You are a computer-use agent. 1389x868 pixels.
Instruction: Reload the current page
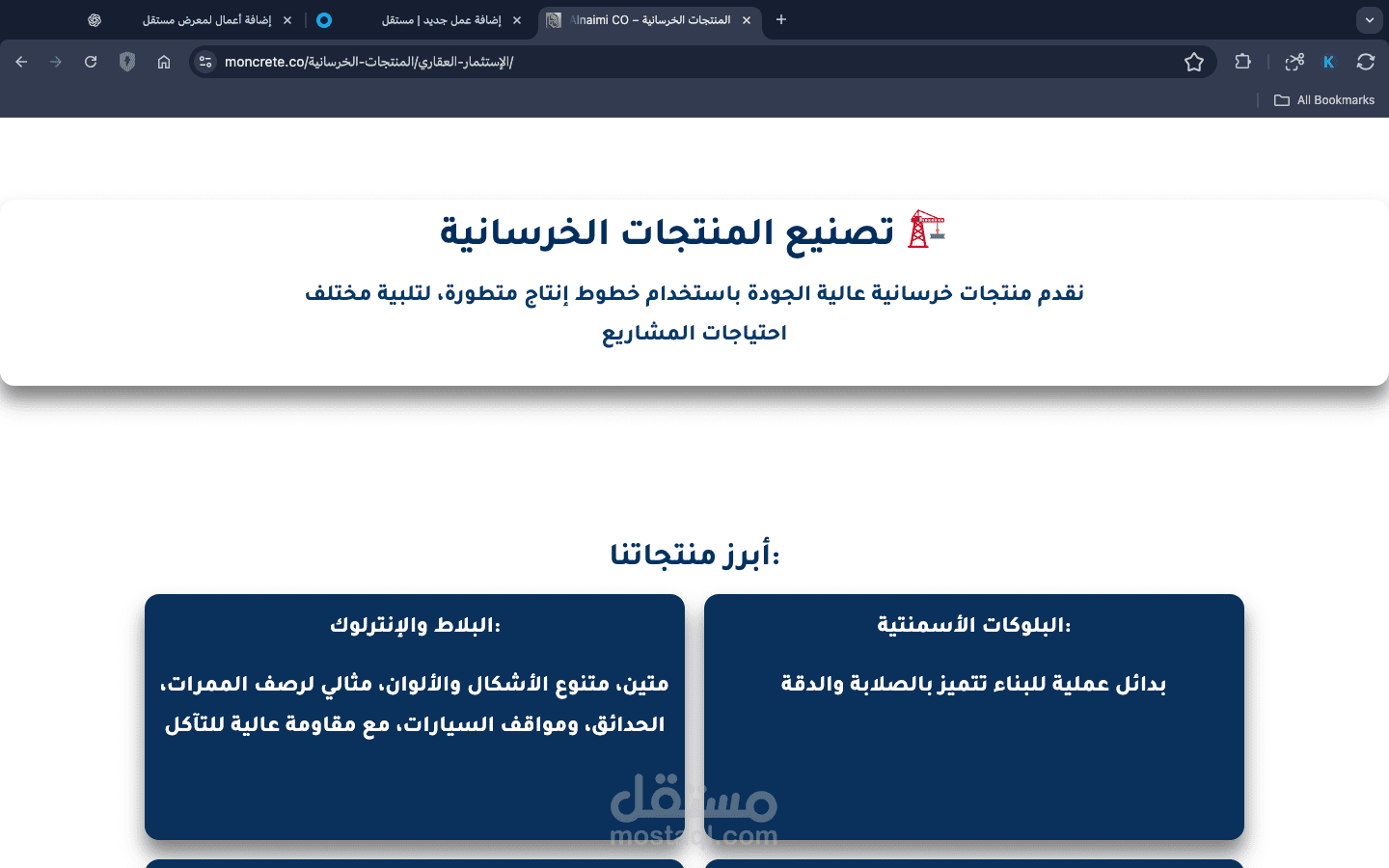pos(91,62)
